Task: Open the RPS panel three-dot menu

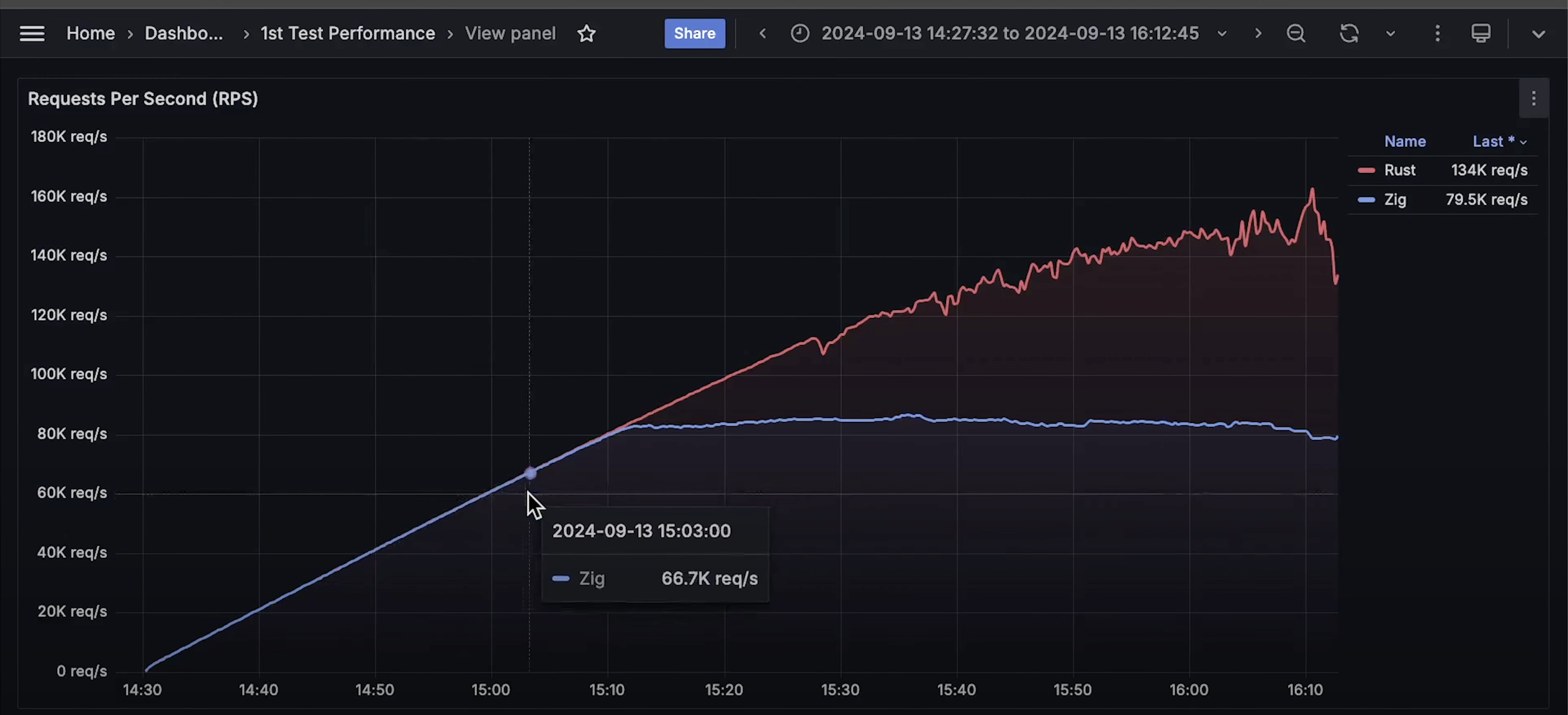Action: (x=1533, y=99)
